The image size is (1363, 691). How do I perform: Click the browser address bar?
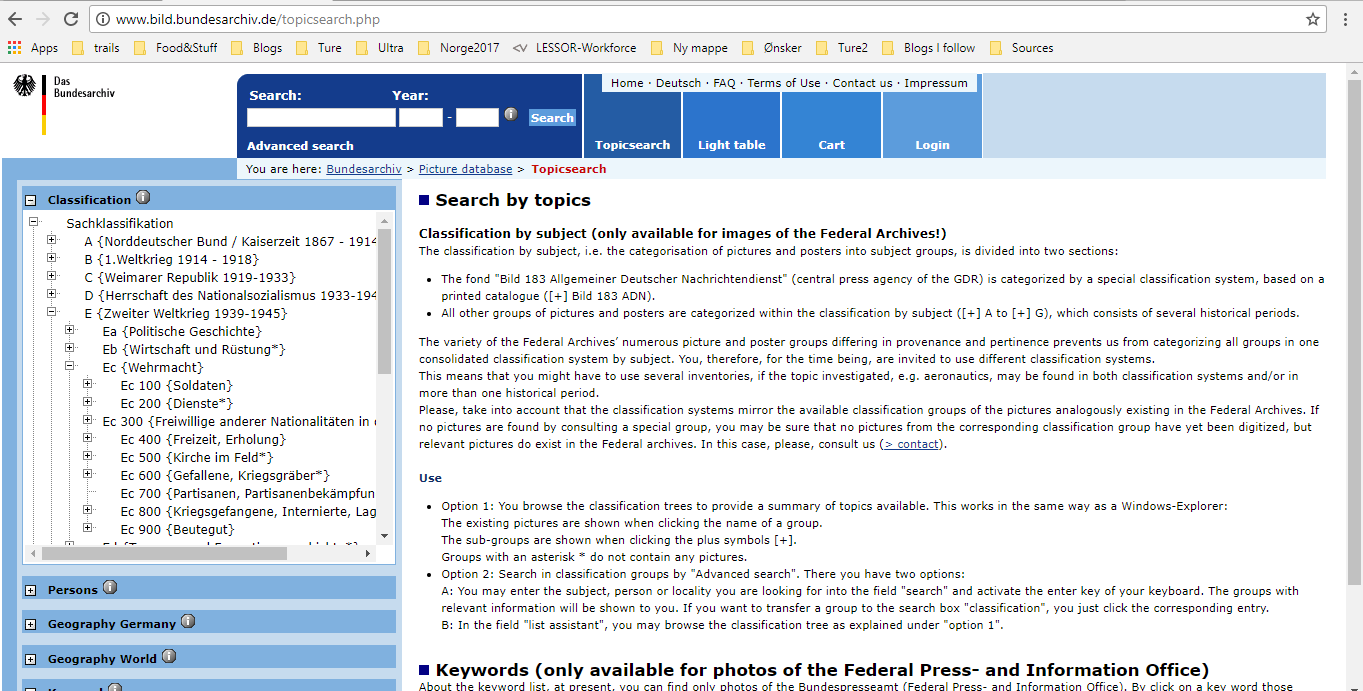click(x=700, y=19)
